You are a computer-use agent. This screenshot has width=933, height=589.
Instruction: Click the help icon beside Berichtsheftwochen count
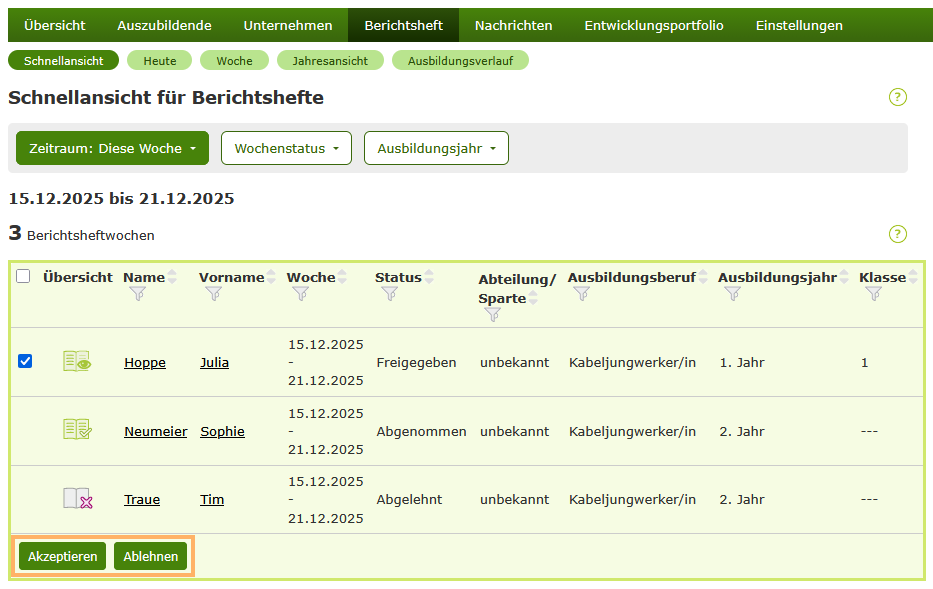click(897, 234)
